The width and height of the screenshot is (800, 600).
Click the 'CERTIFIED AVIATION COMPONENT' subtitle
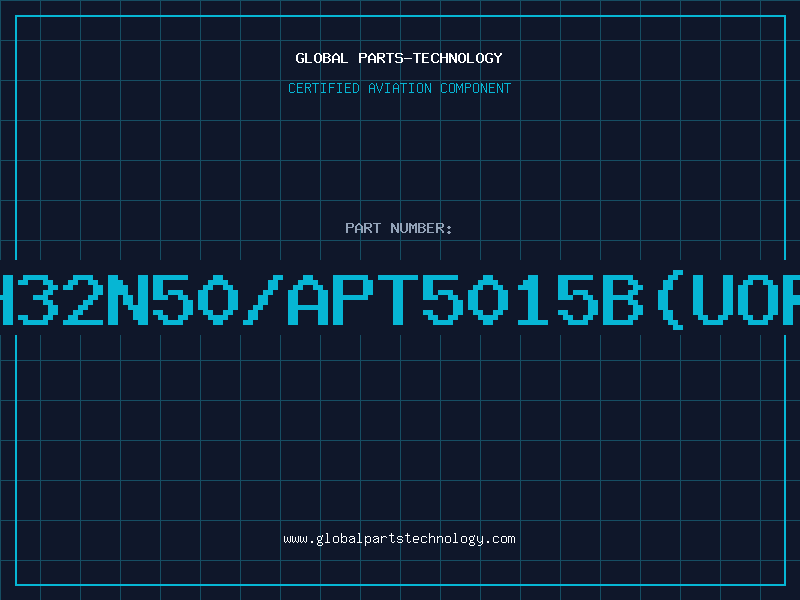(x=399, y=88)
